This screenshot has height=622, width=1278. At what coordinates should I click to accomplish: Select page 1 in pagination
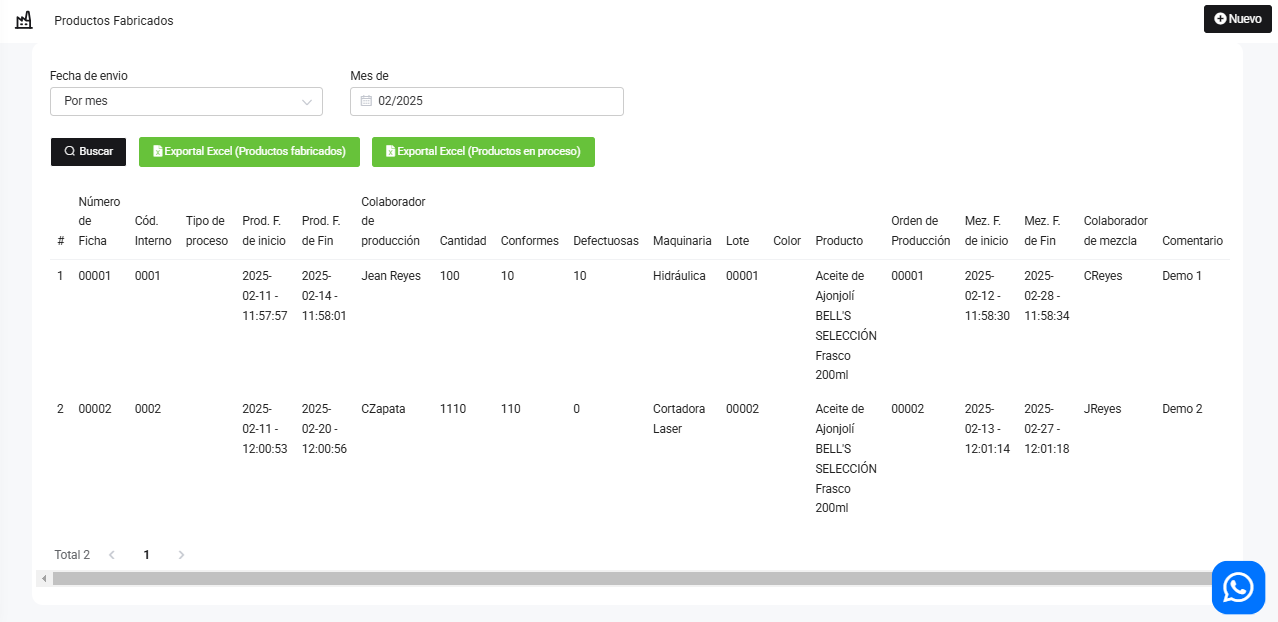coord(146,554)
